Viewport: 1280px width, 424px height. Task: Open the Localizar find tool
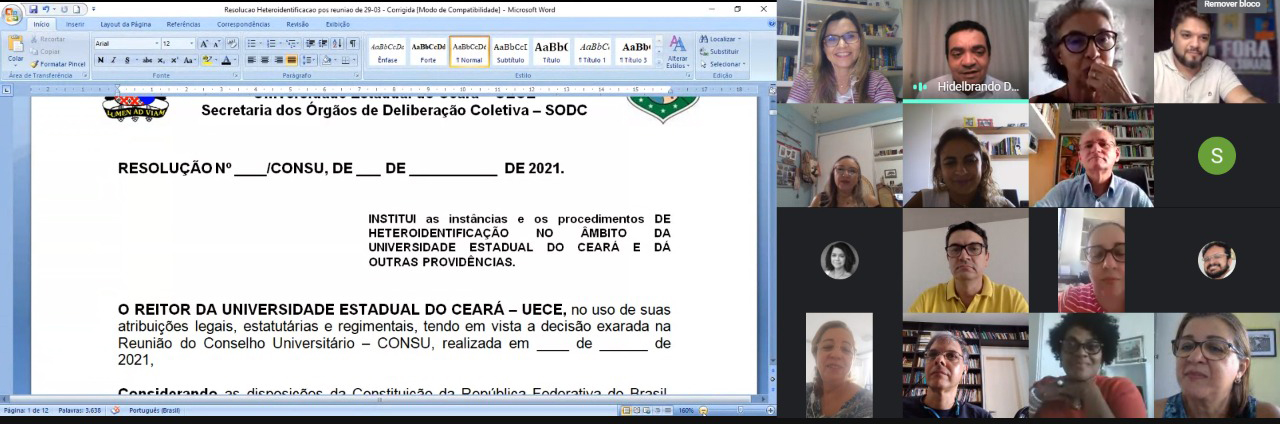point(720,39)
